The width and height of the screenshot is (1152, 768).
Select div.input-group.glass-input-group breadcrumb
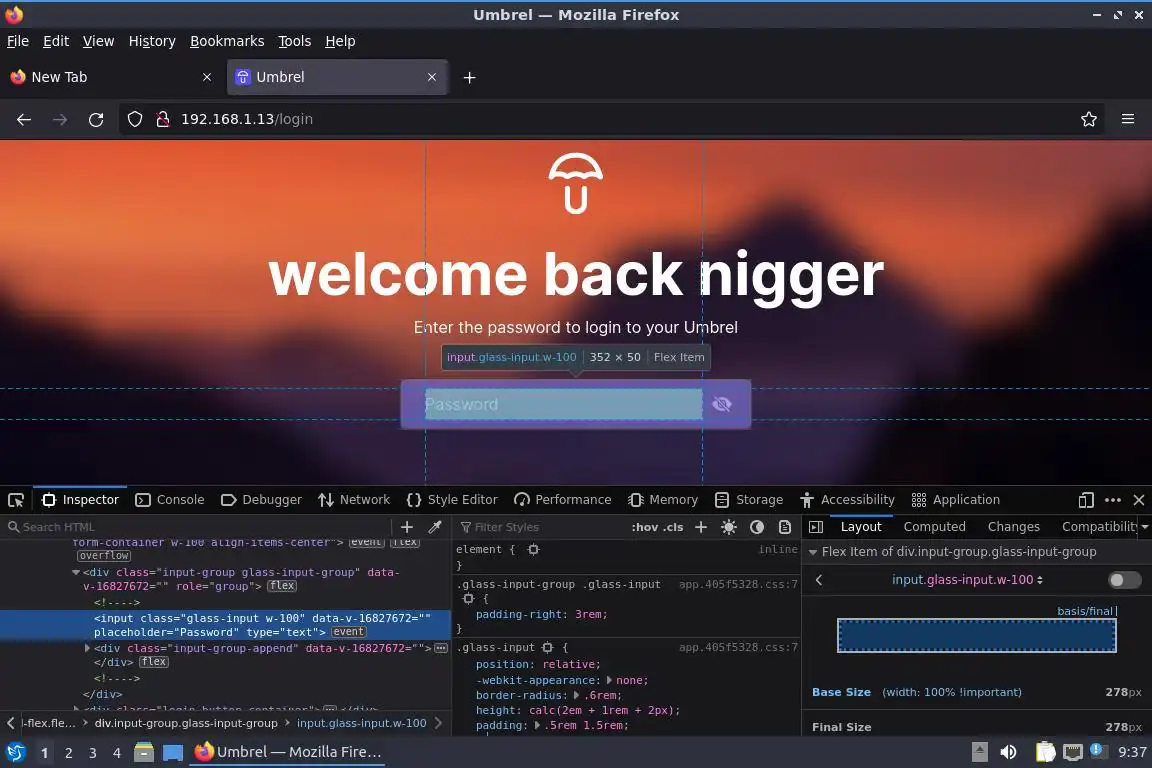tap(186, 723)
